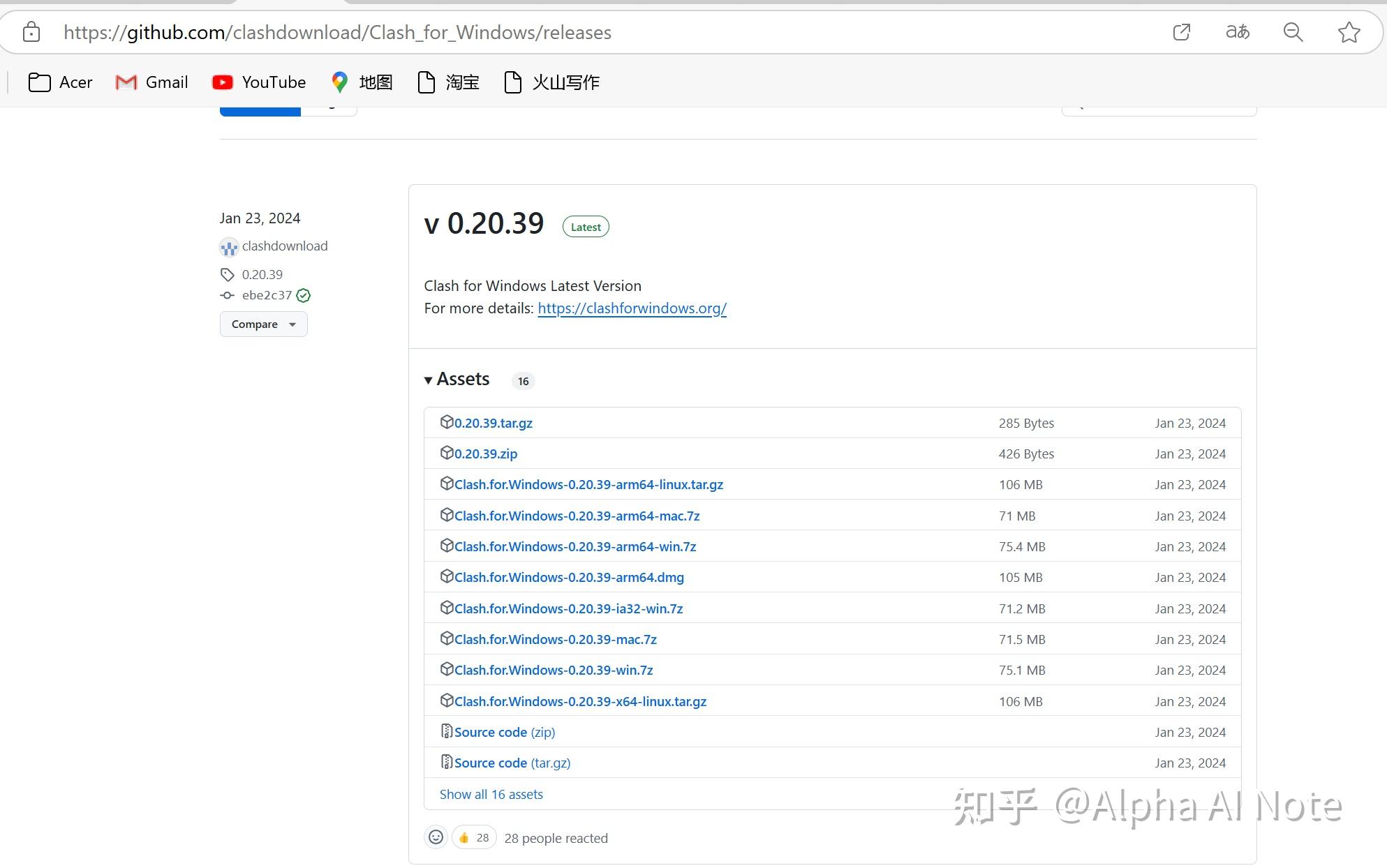Image resolution: width=1387 pixels, height=868 pixels.
Task: Open the 火山写作 bookmark
Action: coord(551,82)
